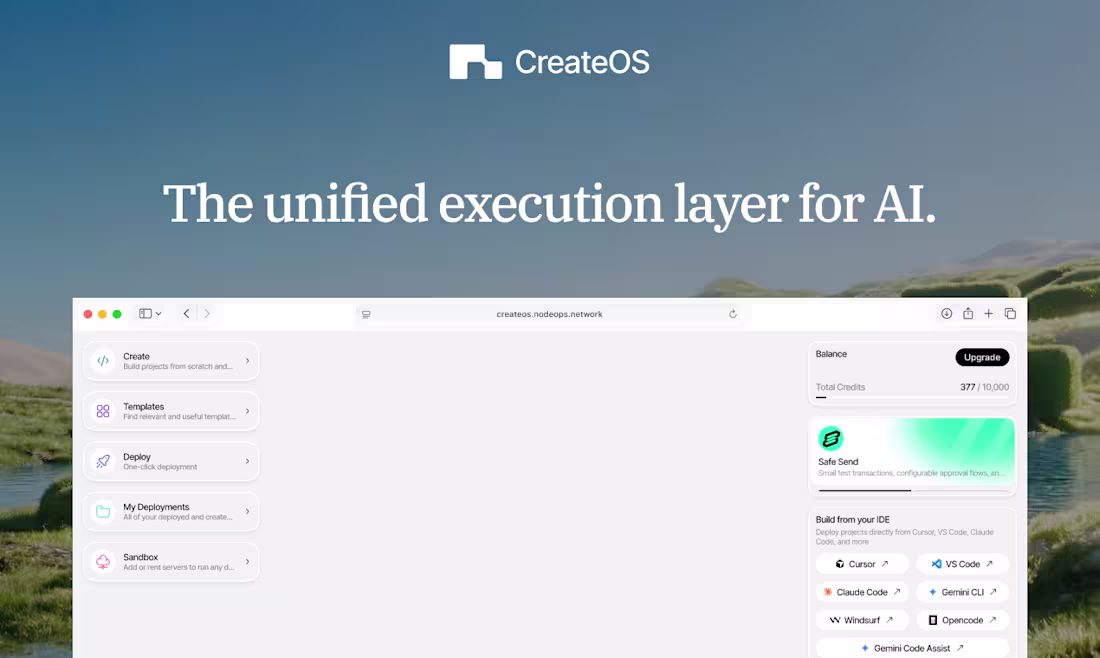Screen dimensions: 1100x658
Task: Click the Total Credits progress bar
Action: (912, 398)
